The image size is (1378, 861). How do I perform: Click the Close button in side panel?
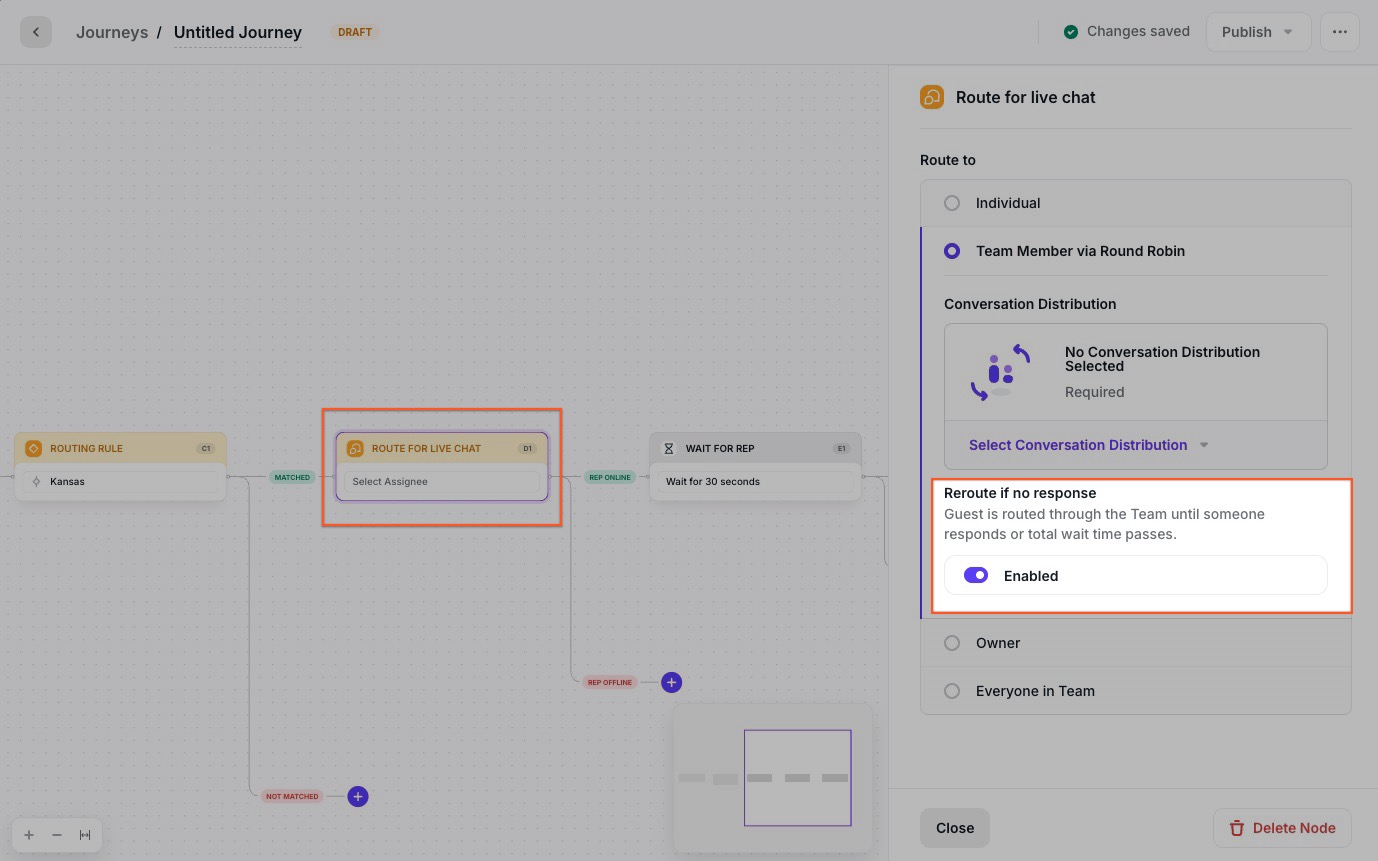pyautogui.click(x=955, y=828)
